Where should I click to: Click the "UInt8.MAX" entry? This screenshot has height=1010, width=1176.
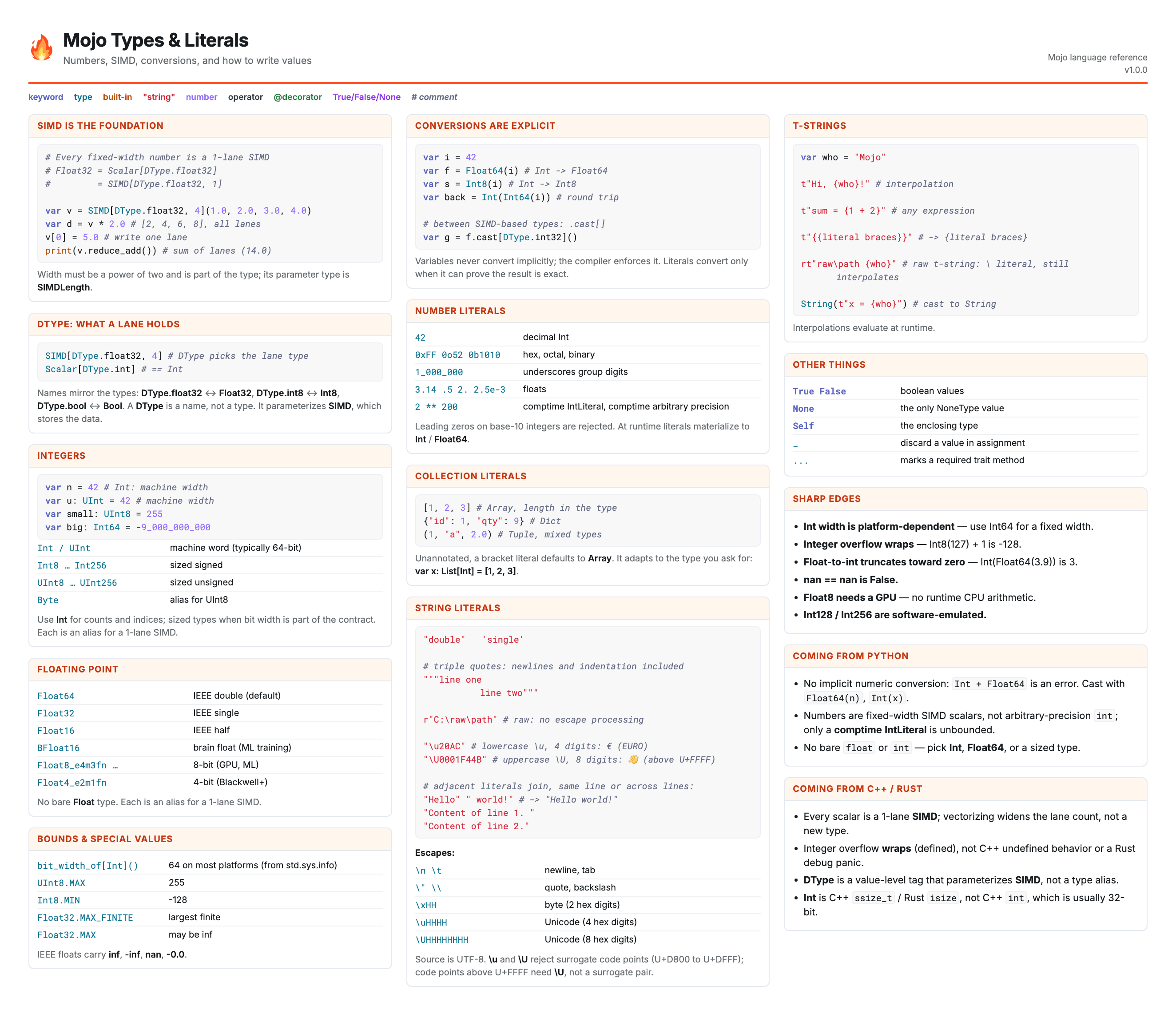tap(61, 883)
